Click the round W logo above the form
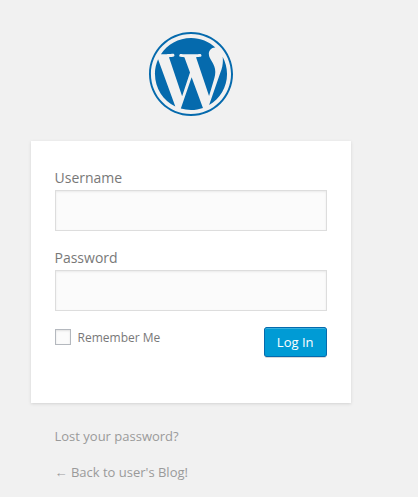The image size is (418, 497). point(191,74)
